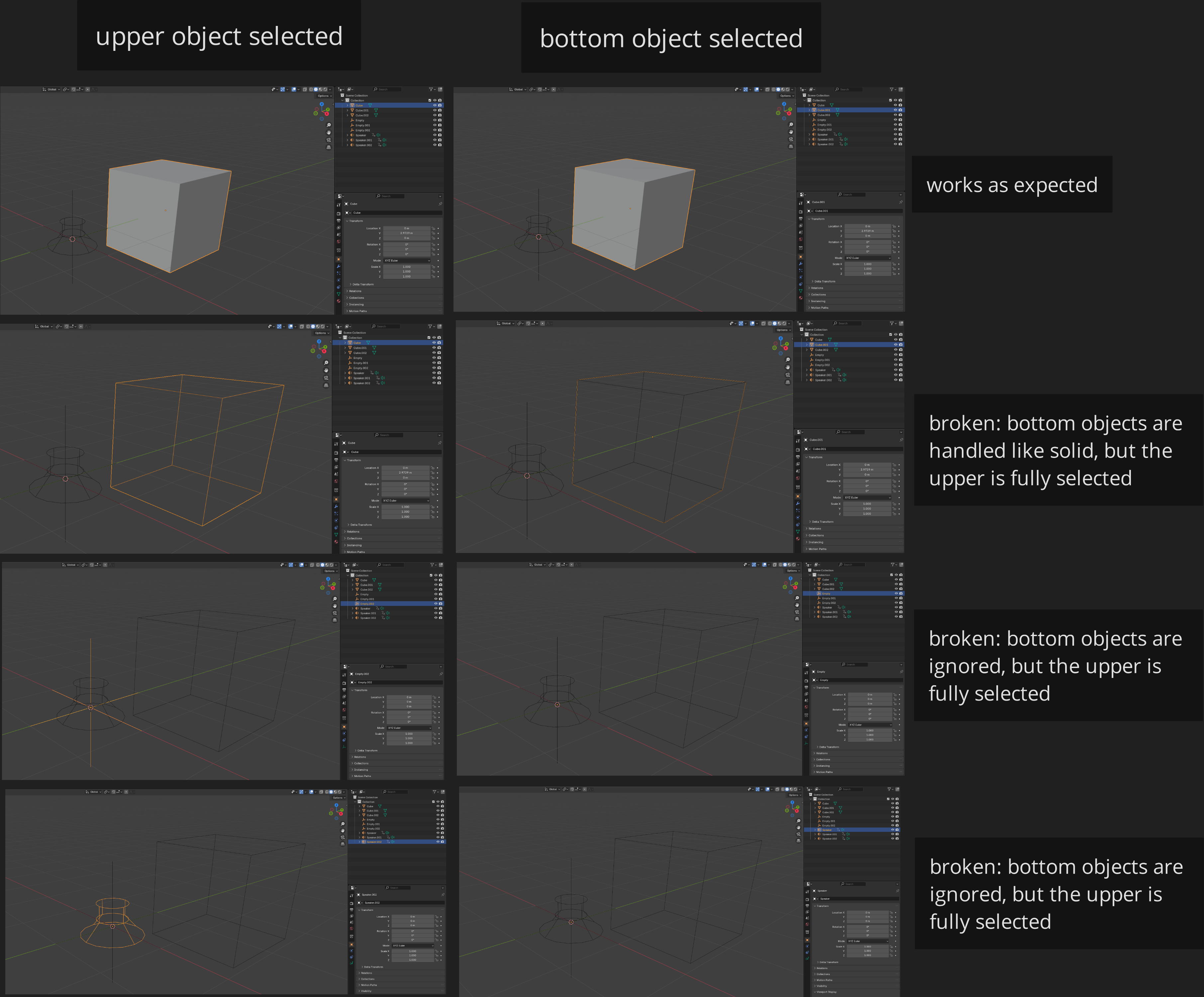
Task: Click Options button in solid viewport with Cube selected
Action: coord(324,96)
